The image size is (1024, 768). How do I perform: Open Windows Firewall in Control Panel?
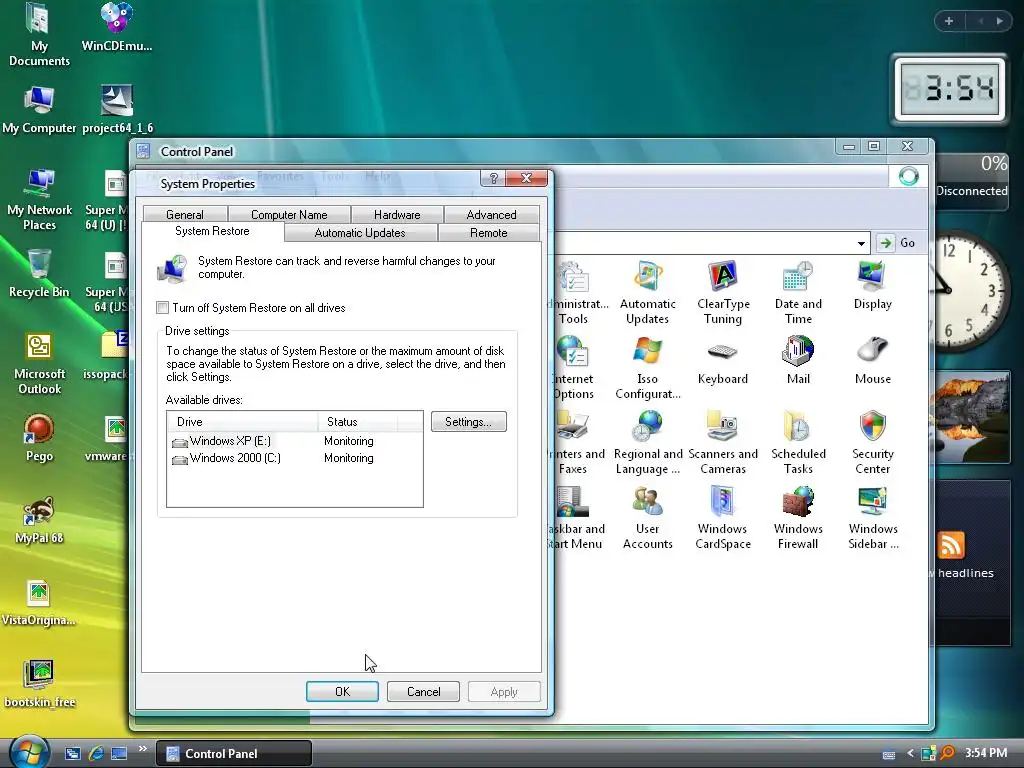coord(798,518)
